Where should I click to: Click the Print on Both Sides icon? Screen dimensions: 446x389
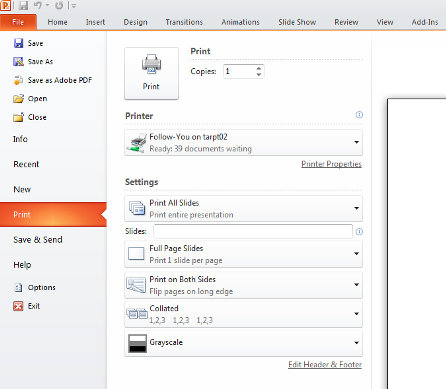tap(136, 285)
